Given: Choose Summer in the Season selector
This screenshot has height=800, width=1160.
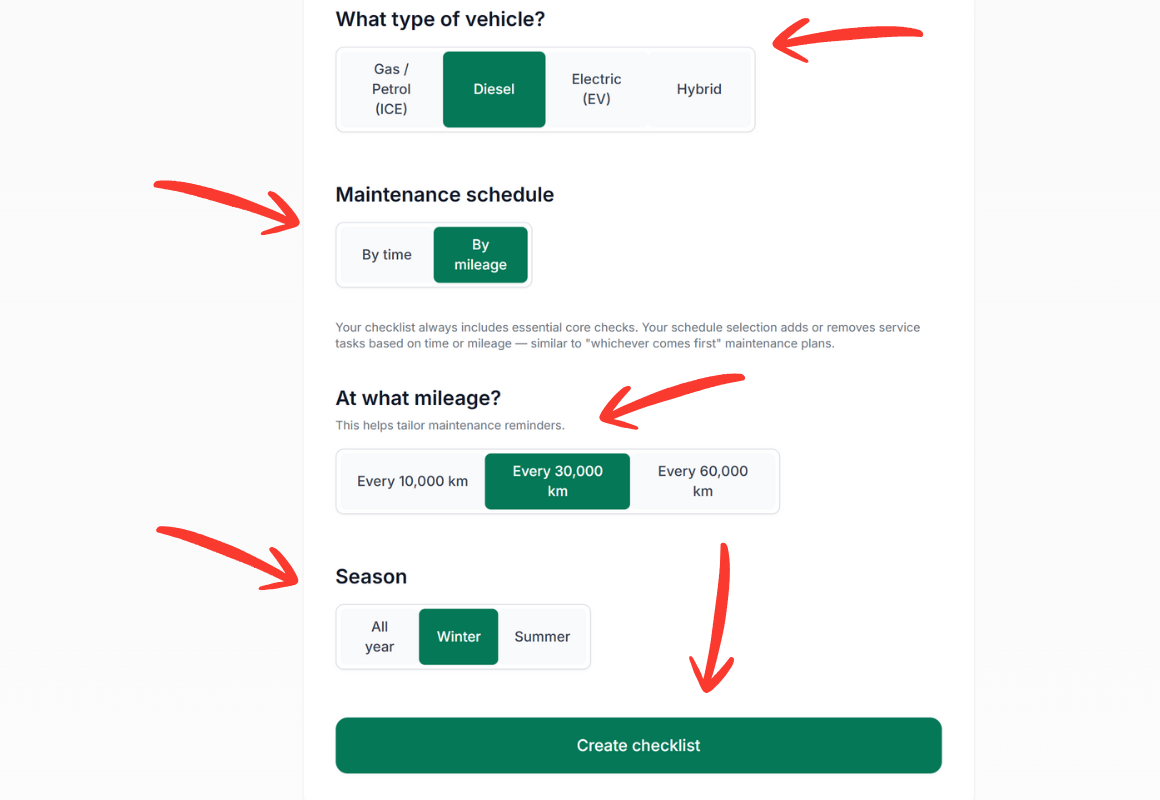Looking at the screenshot, I should (542, 636).
